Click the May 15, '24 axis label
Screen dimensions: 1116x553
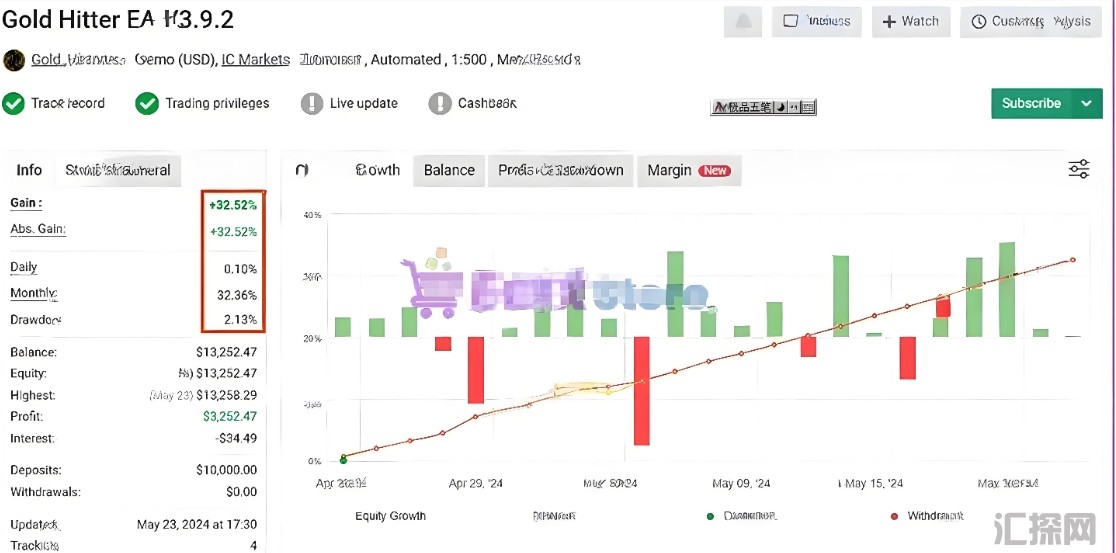tap(873, 483)
